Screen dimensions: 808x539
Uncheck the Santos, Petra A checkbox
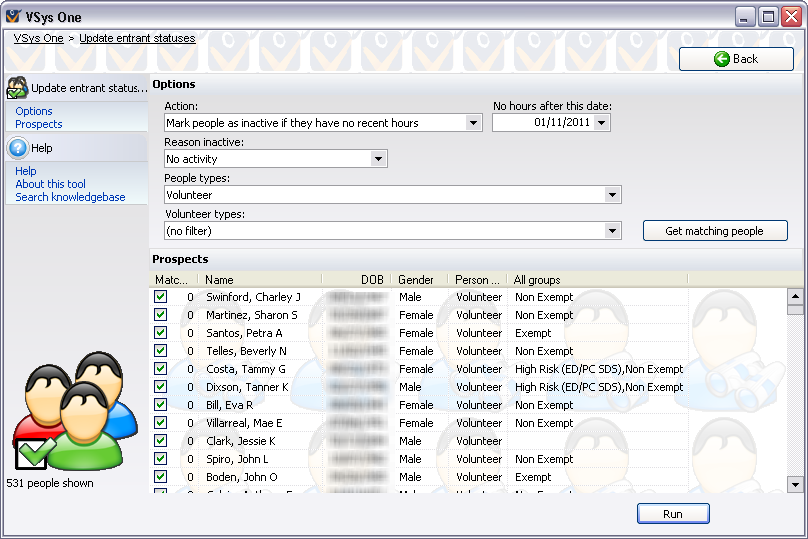click(x=160, y=332)
